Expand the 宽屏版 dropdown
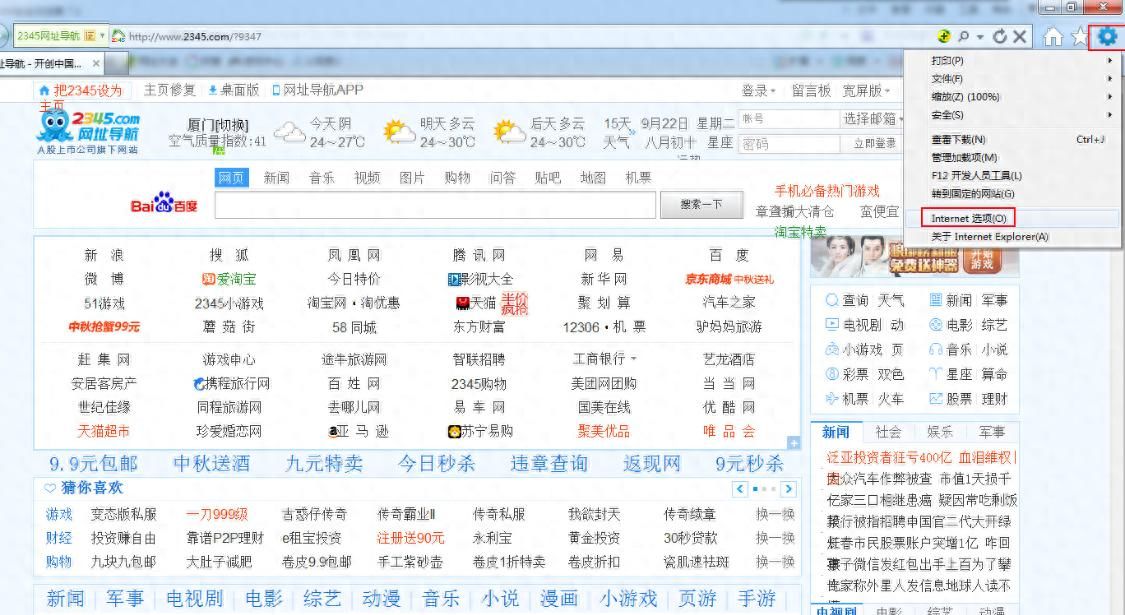 888,91
